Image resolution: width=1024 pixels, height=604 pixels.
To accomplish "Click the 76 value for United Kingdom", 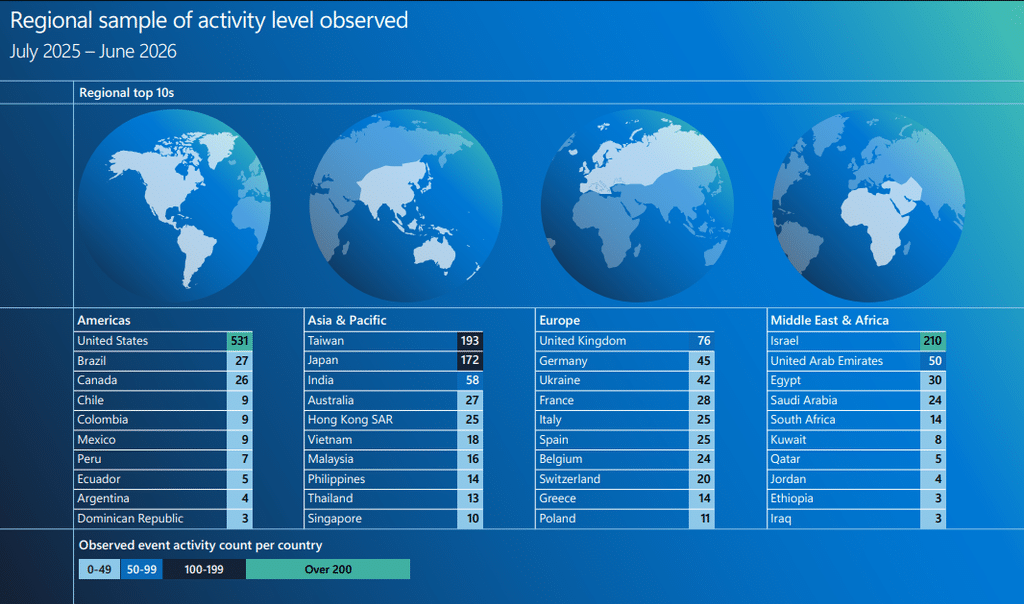I will (x=702, y=341).
